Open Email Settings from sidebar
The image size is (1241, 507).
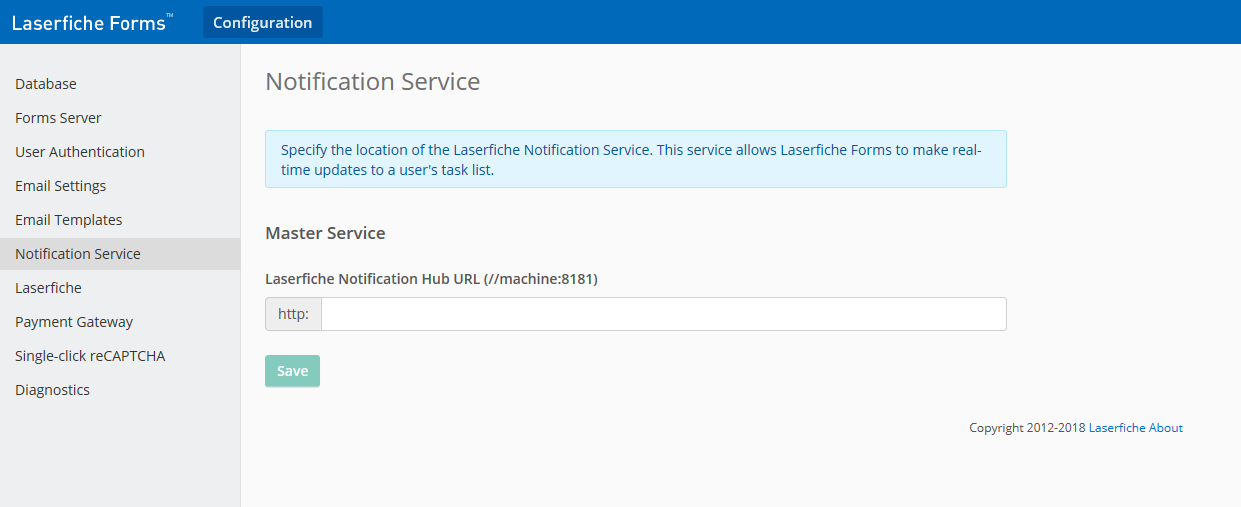click(x=60, y=186)
